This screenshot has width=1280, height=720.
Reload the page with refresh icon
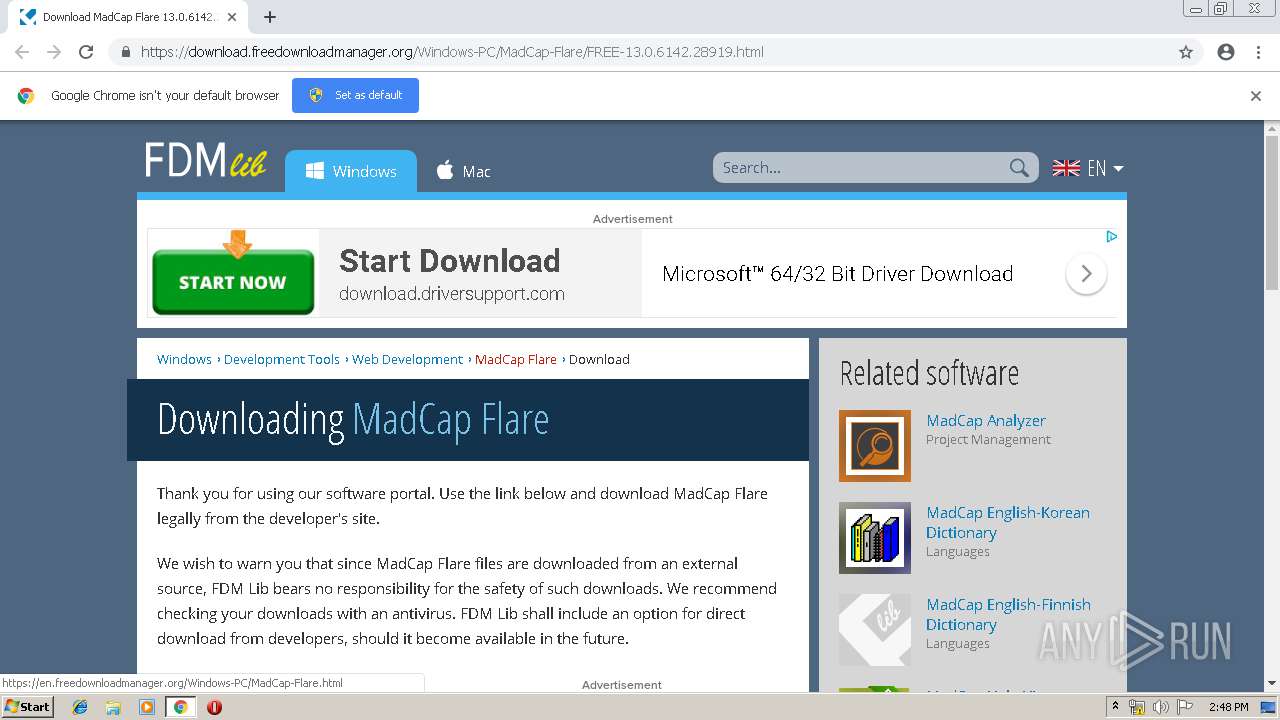86,52
